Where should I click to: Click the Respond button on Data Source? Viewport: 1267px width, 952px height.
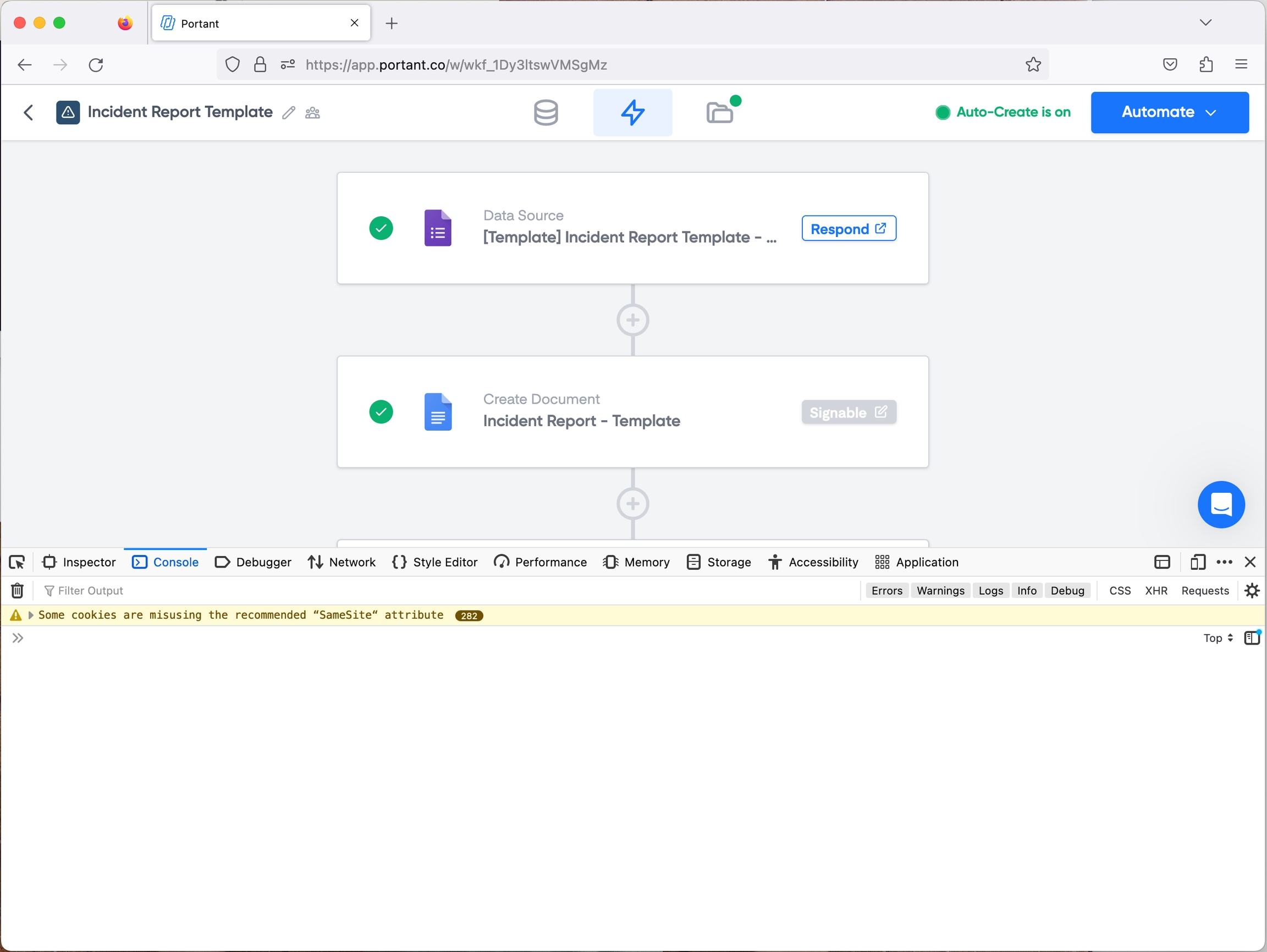pos(849,229)
